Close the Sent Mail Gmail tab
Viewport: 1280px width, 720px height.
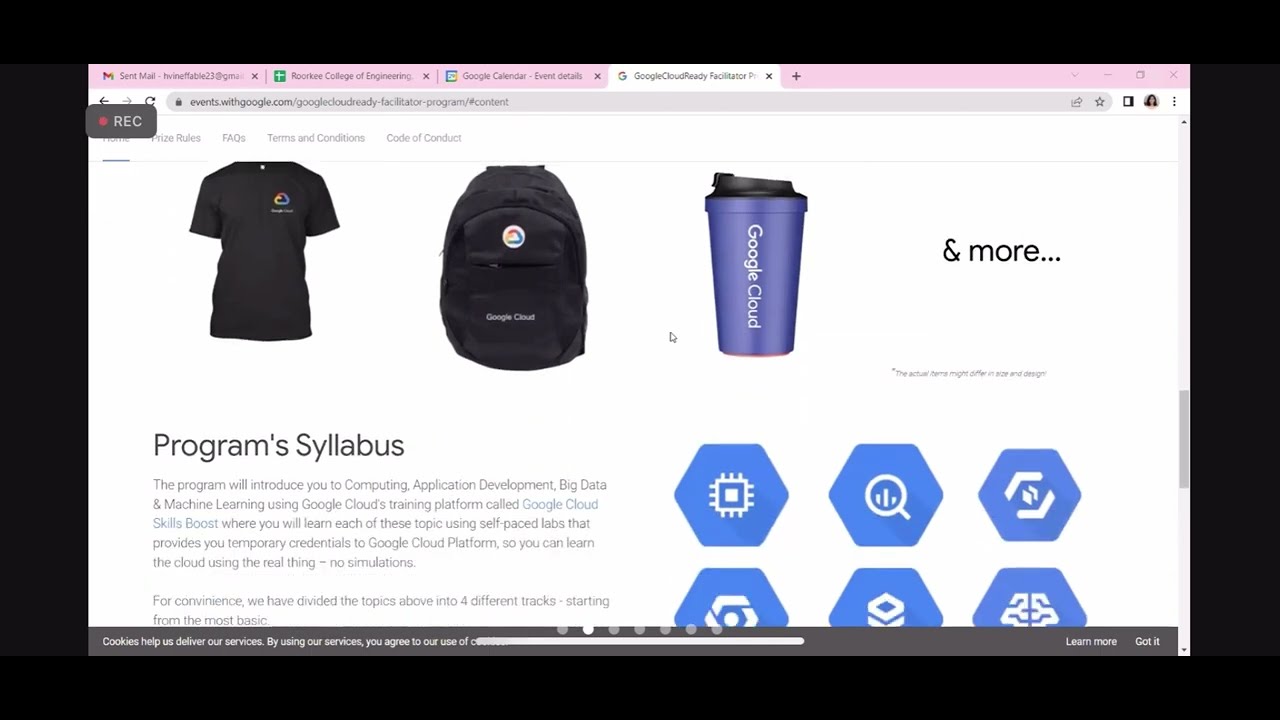(254, 76)
